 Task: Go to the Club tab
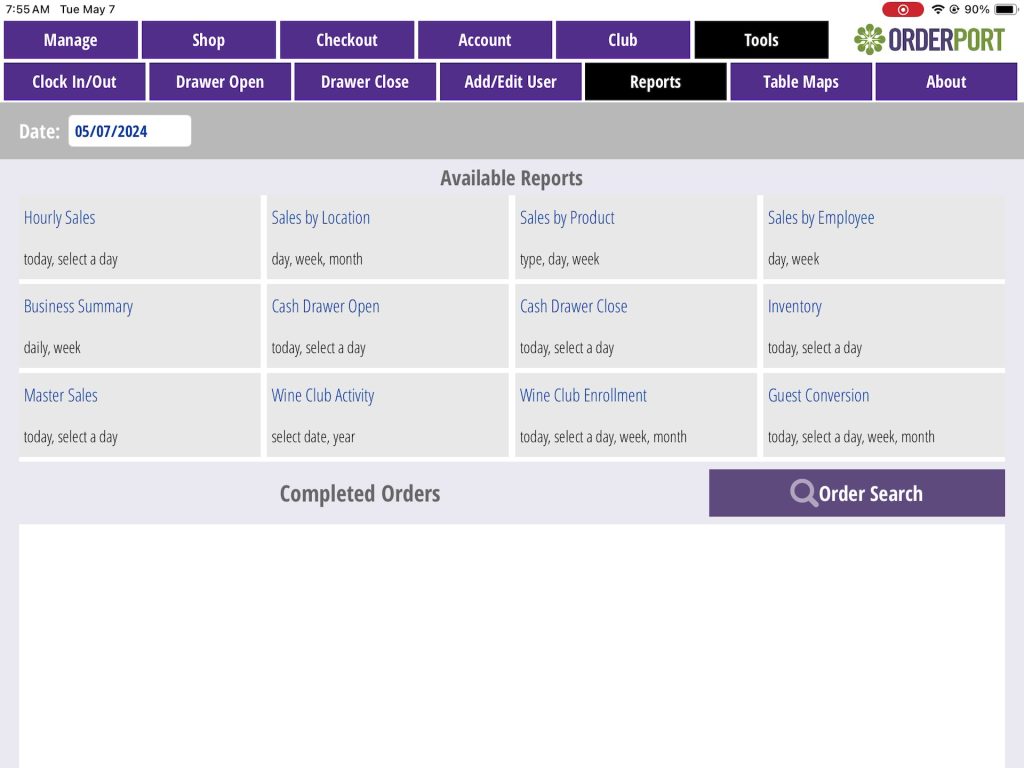[x=622, y=40]
